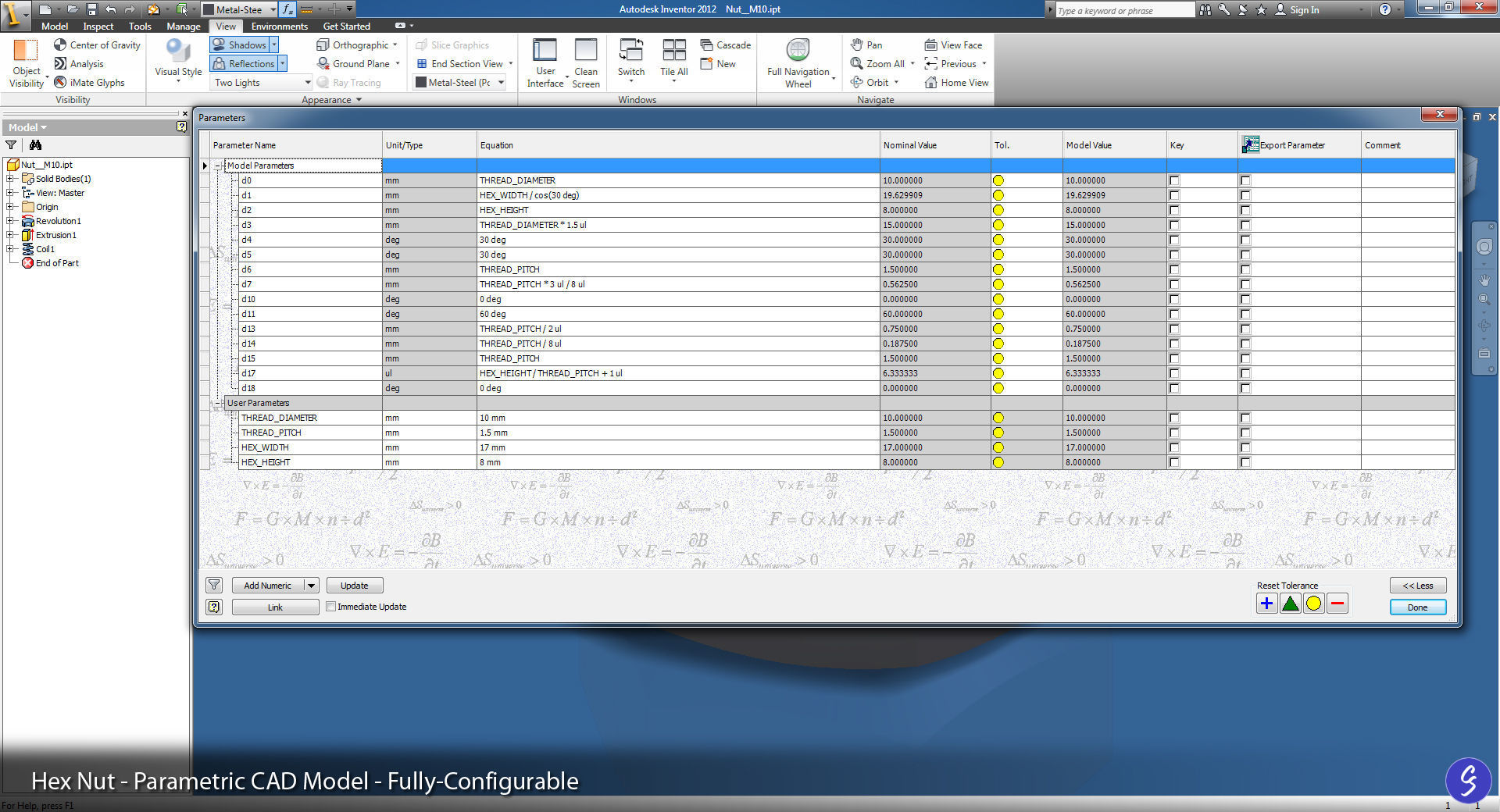Activate Clean Screen mode
1500x812 pixels.
[x=586, y=62]
